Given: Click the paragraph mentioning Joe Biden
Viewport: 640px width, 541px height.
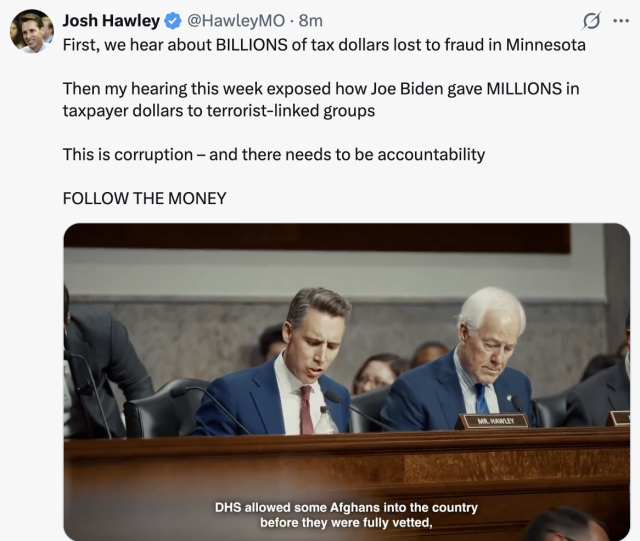Looking at the screenshot, I should point(321,100).
